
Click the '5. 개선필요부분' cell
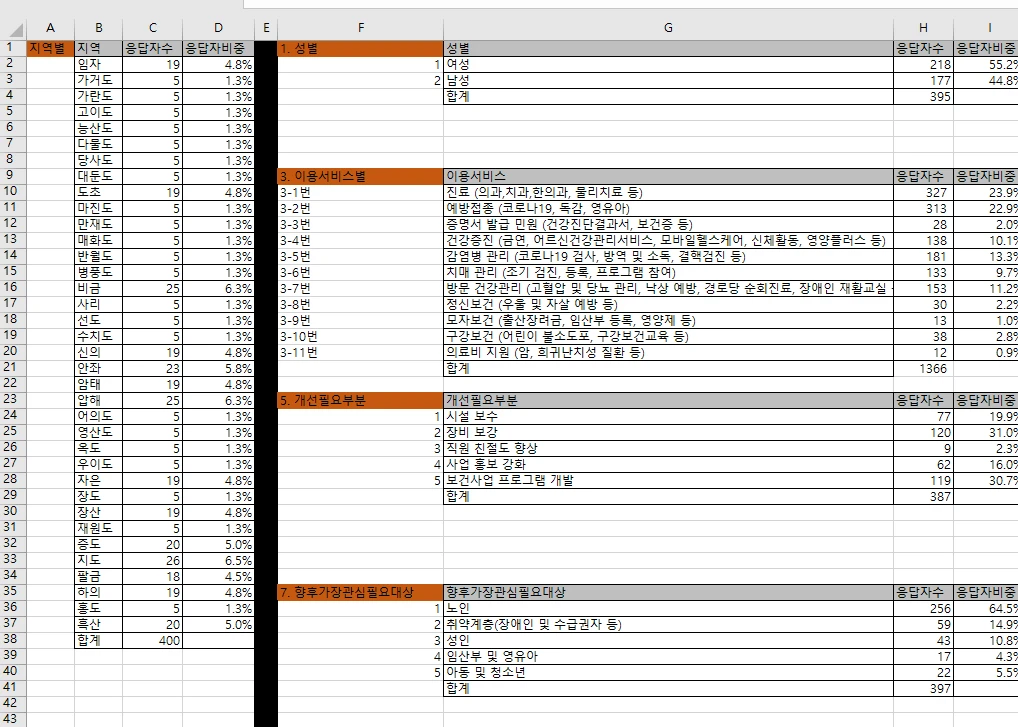click(x=360, y=400)
